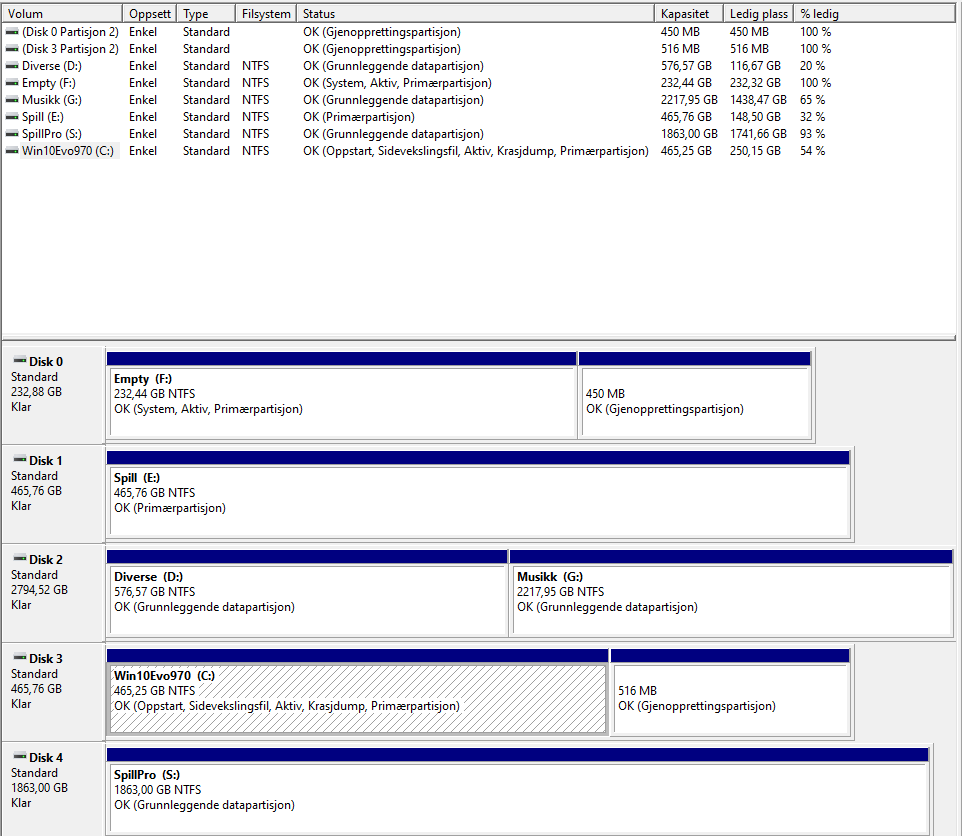Click the icon beside Disk 0 Partisjon 2
The width and height of the screenshot is (962, 836).
(12, 32)
